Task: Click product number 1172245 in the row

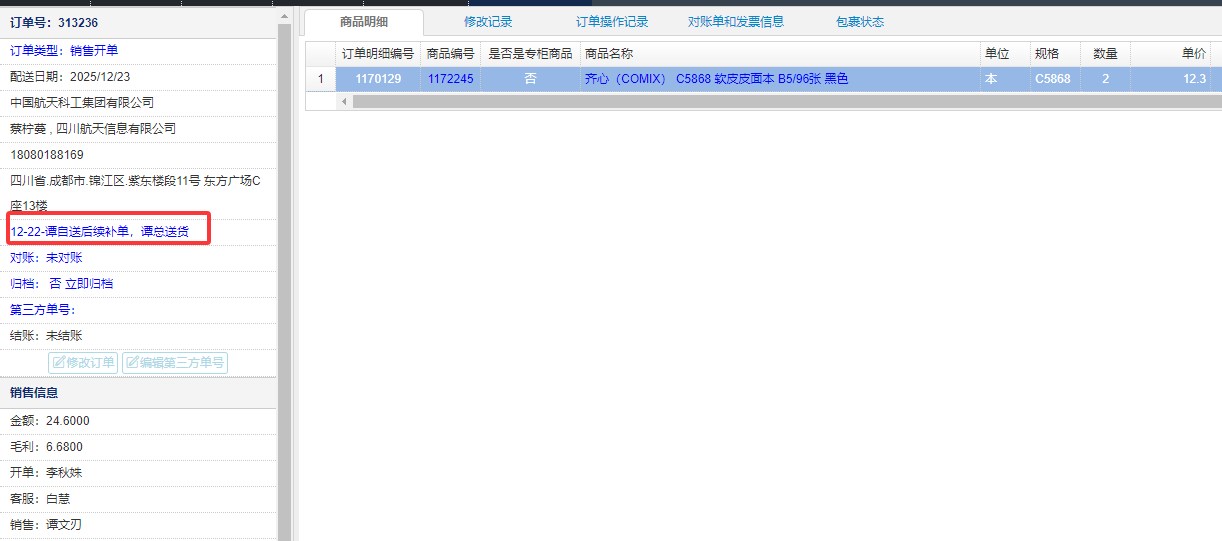Action: pos(450,79)
